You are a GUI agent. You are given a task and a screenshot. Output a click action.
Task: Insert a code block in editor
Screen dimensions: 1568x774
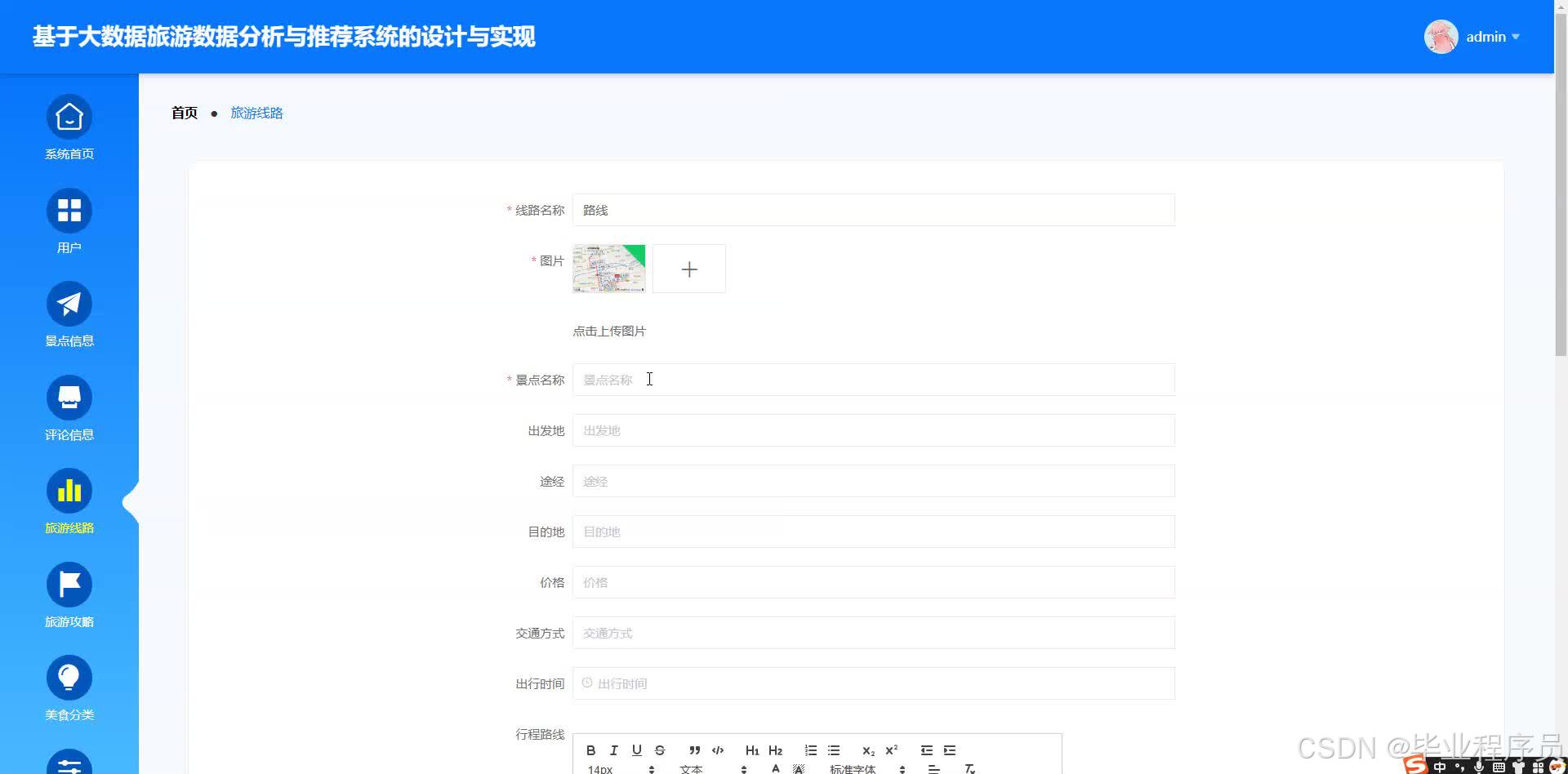click(x=718, y=750)
